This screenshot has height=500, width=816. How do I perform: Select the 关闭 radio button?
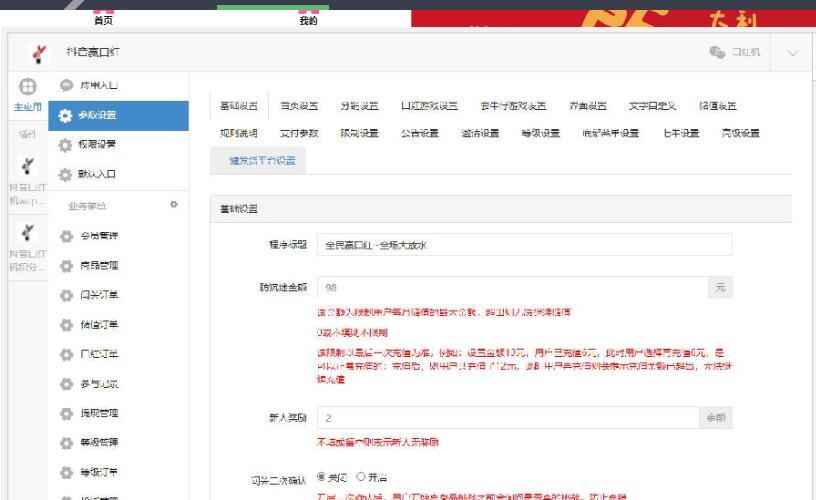click(x=321, y=477)
